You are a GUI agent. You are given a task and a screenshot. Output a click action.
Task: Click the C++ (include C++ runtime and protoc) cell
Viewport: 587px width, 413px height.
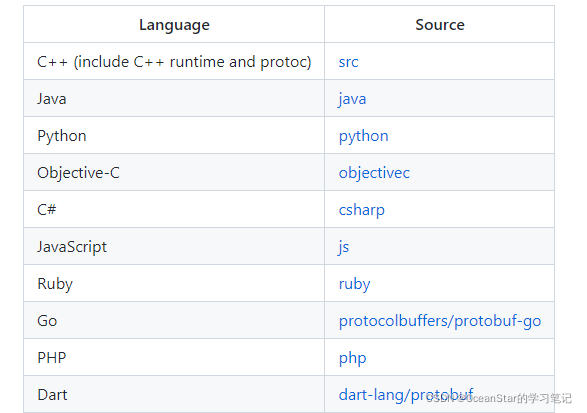point(174,61)
